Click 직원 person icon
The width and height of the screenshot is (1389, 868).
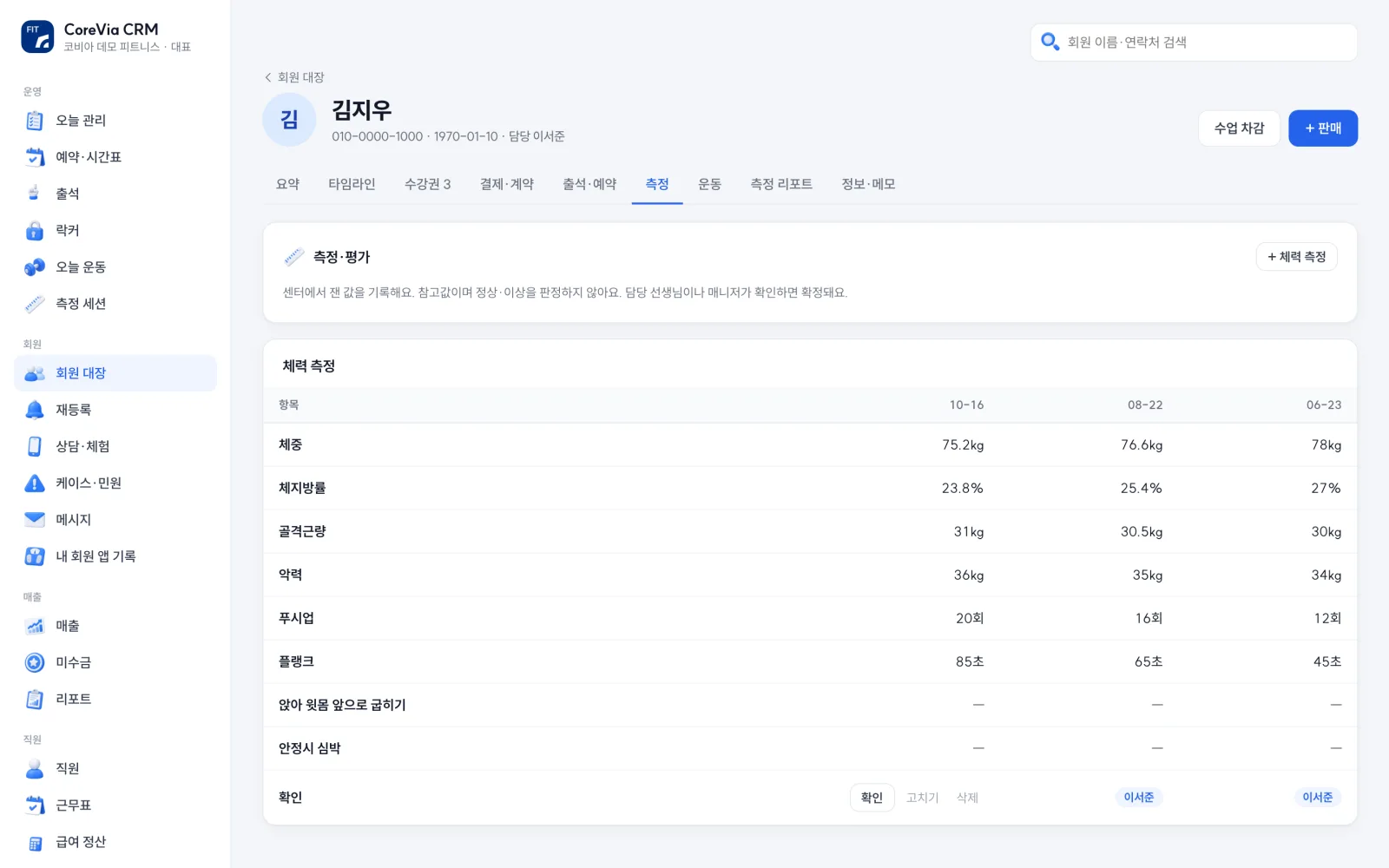coord(35,768)
